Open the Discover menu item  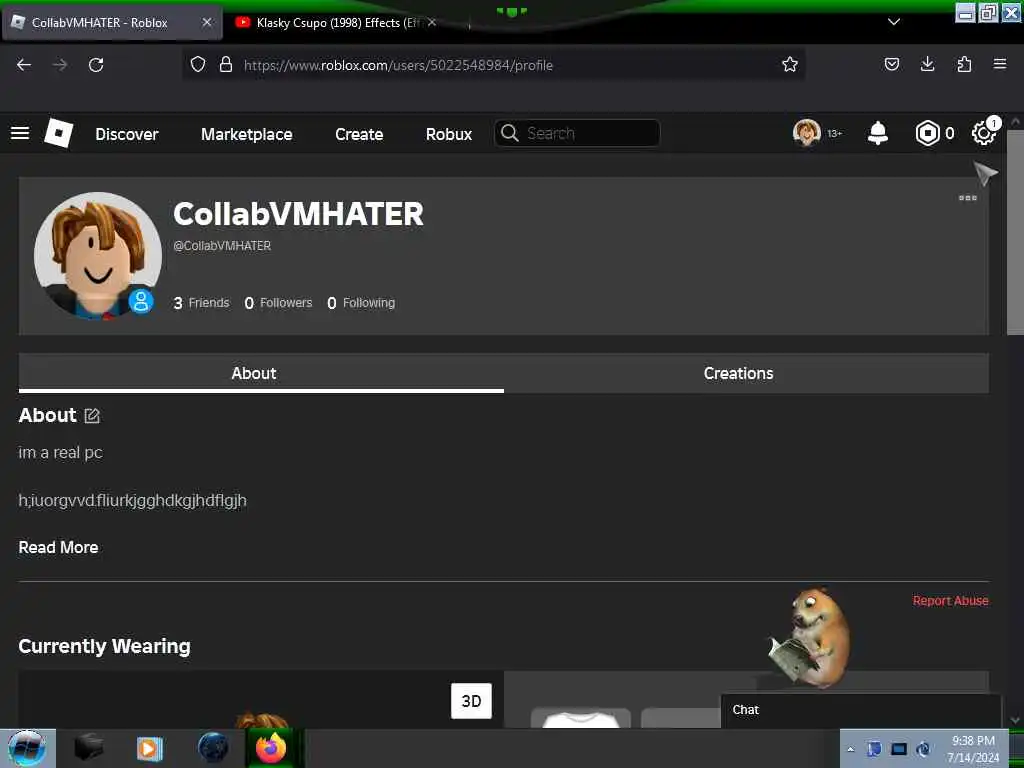127,134
